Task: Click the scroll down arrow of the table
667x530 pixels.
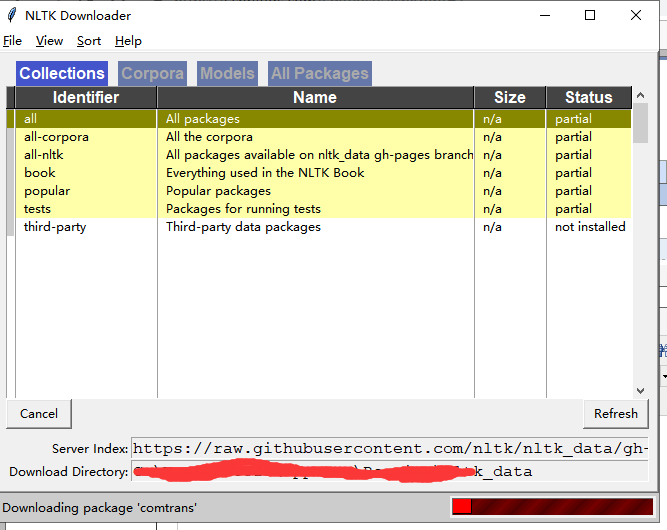Action: coord(640,390)
